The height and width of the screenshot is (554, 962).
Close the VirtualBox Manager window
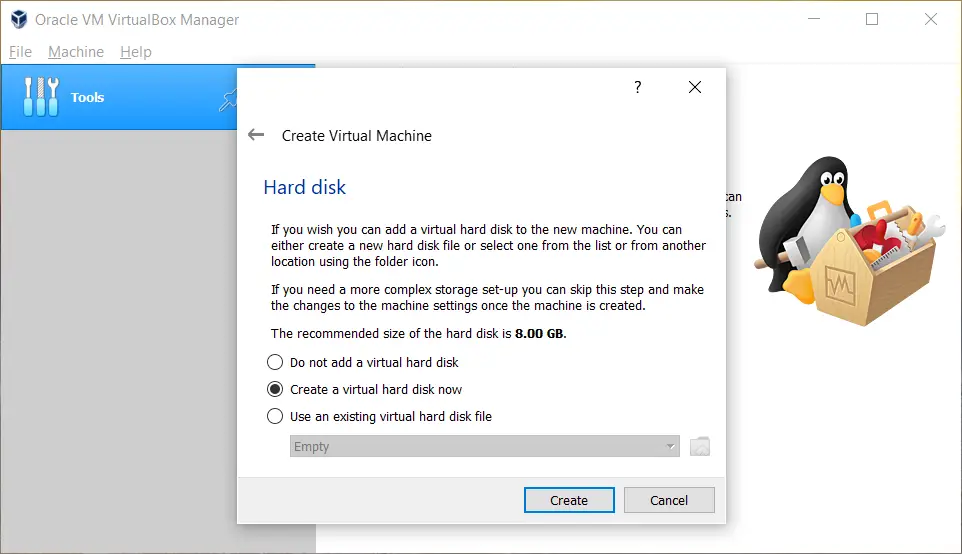tap(931, 19)
